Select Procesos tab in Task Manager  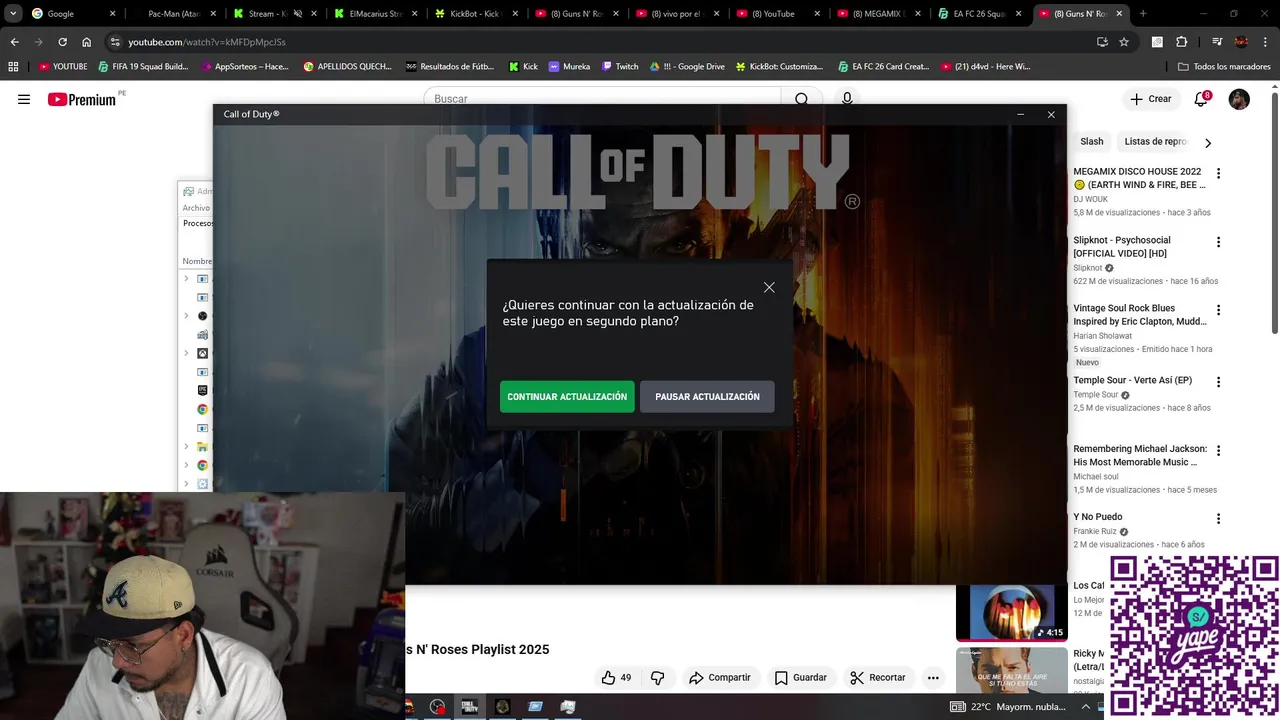197,223
